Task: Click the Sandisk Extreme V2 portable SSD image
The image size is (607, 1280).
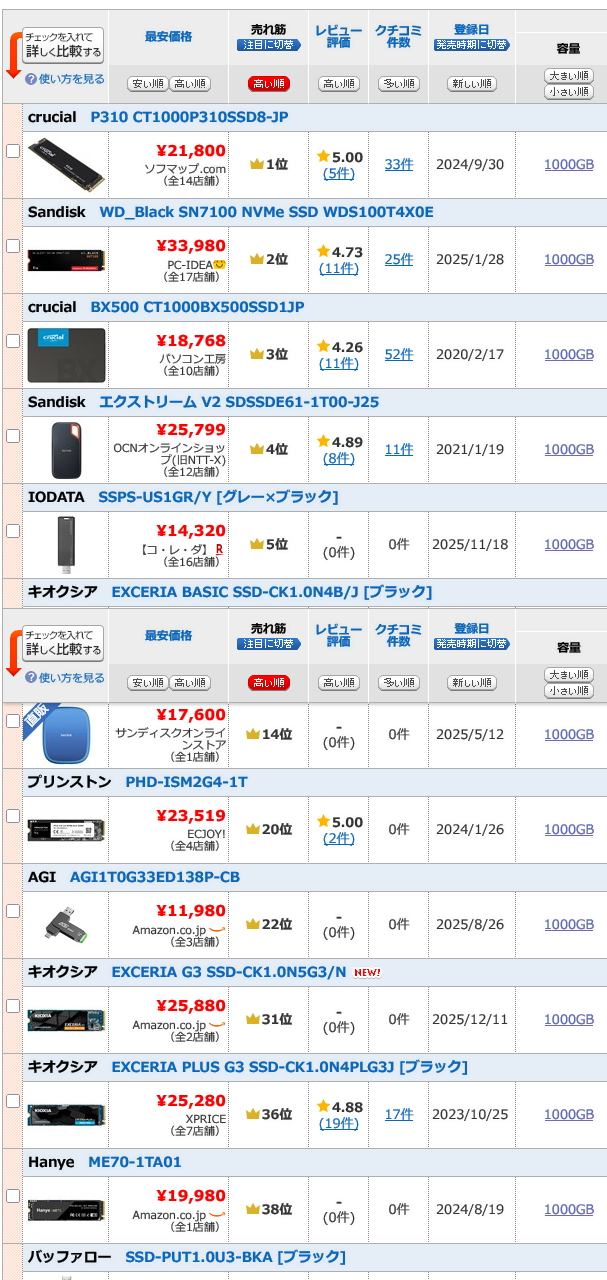Action: (x=66, y=449)
